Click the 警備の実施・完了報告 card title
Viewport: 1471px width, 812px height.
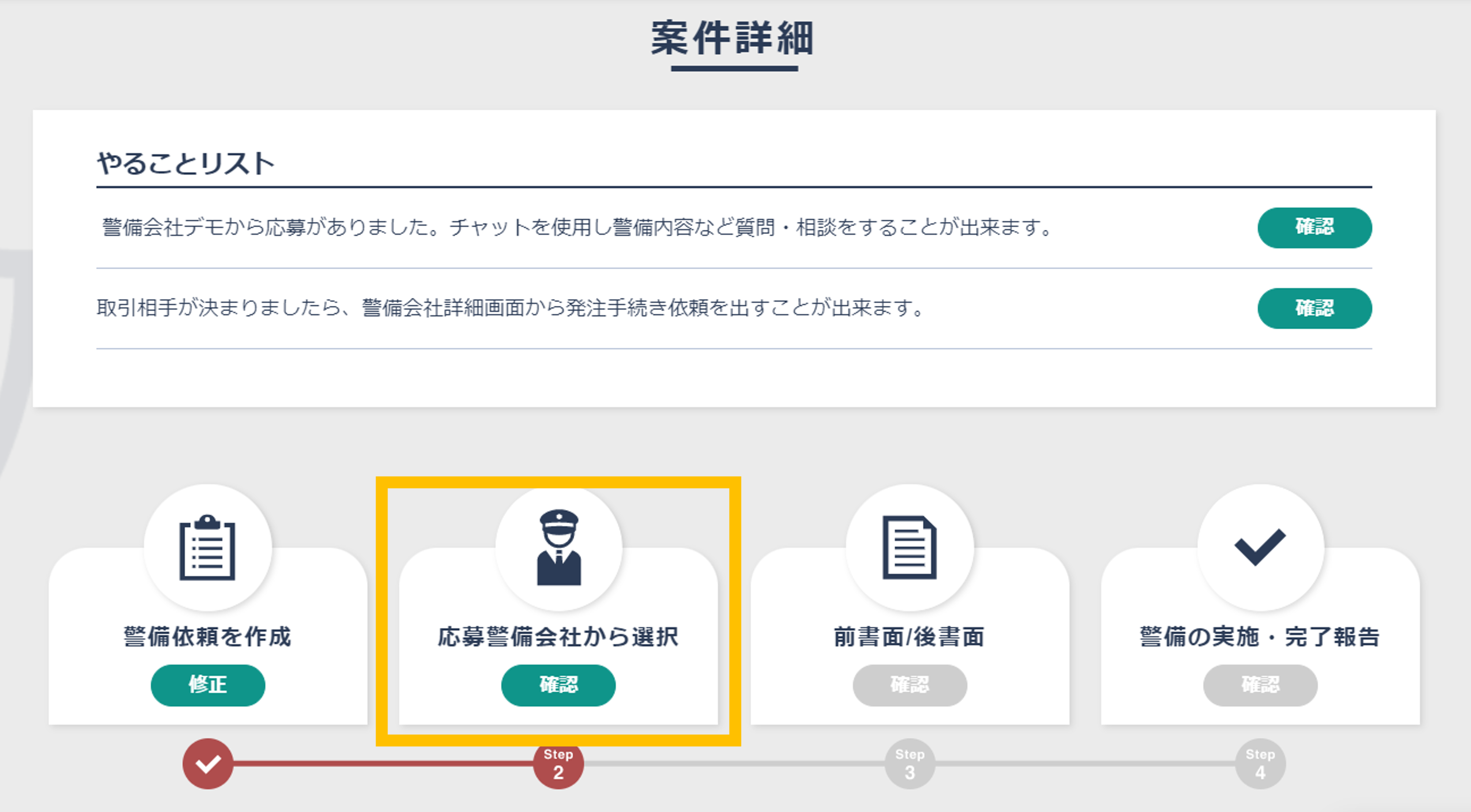[1260, 636]
